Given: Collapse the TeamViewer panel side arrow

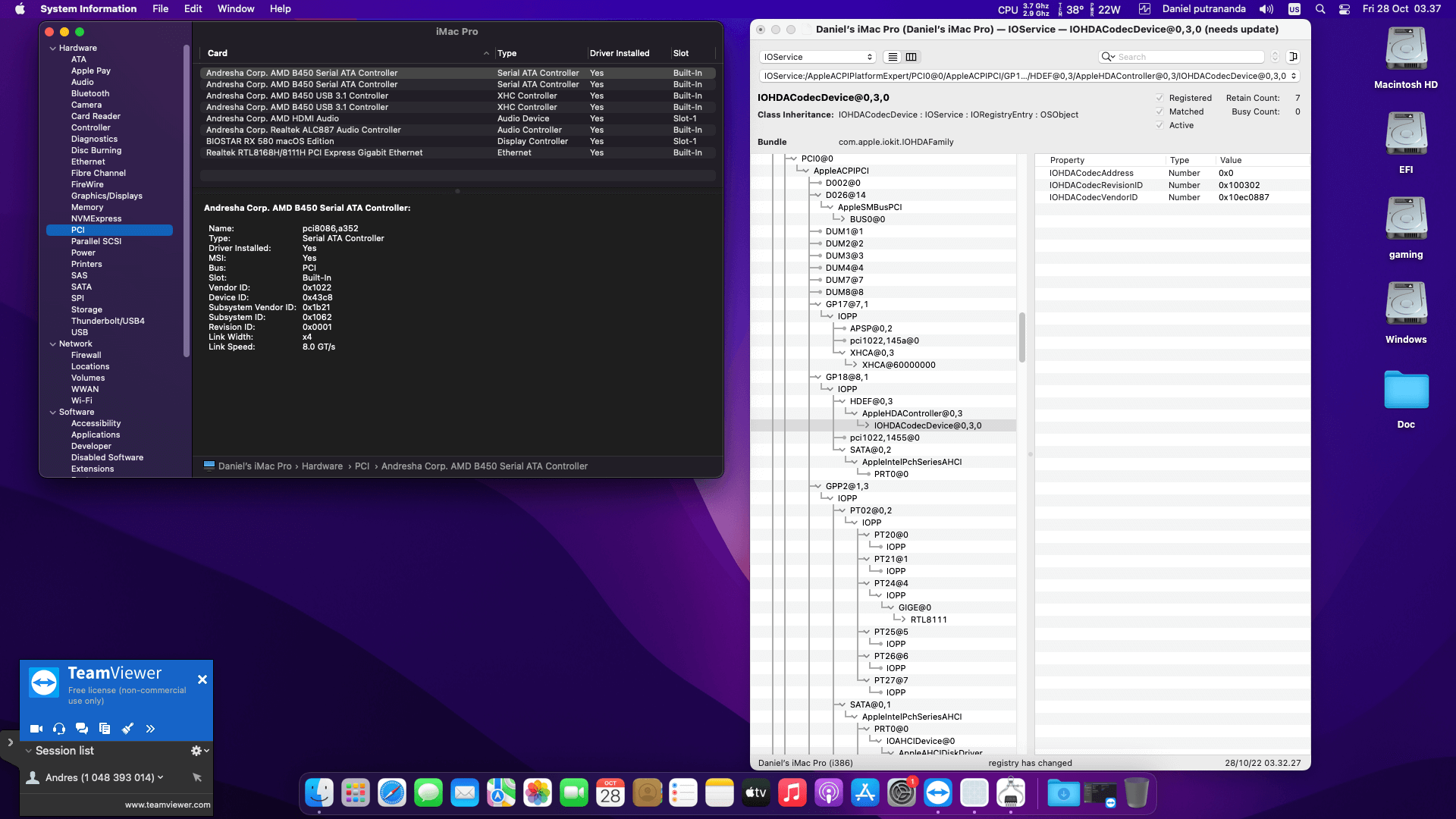Looking at the screenshot, I should pyautogui.click(x=10, y=742).
